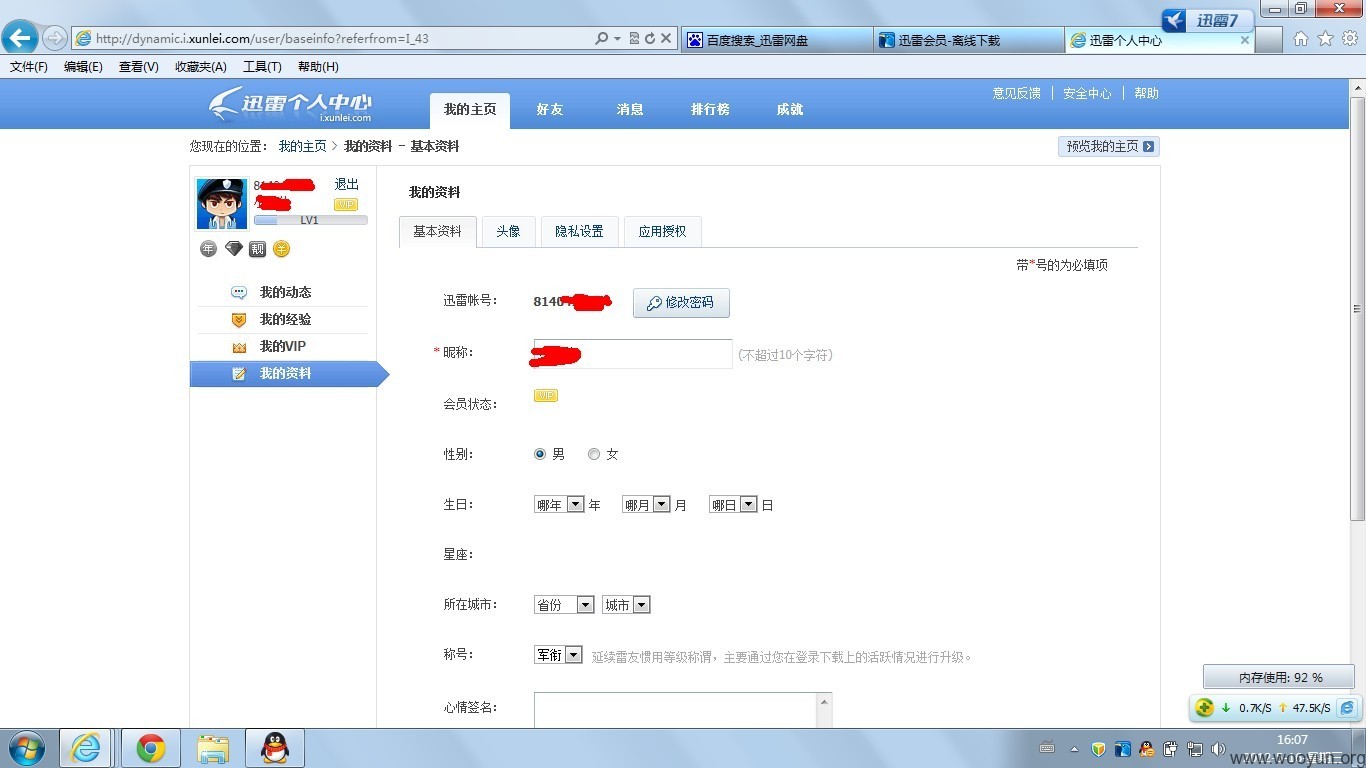The width and height of the screenshot is (1366, 768).
Task: Open the 安全中心 link in header
Action: [x=1087, y=93]
